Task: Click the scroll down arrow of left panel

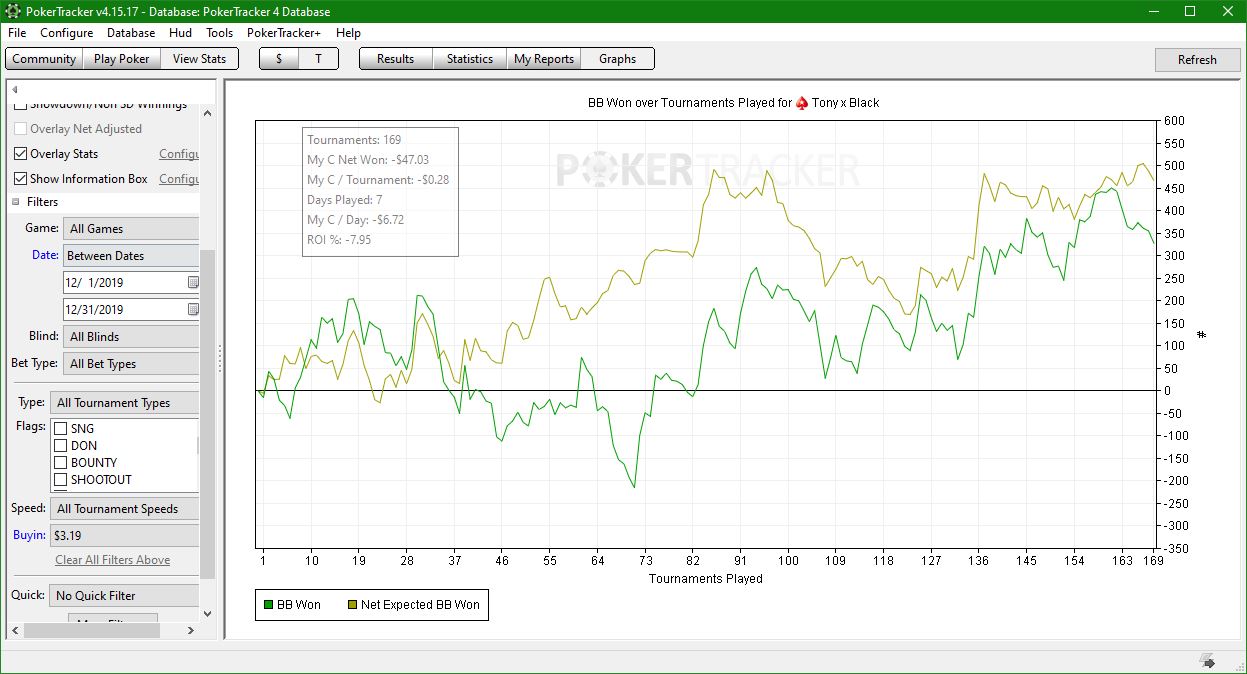Action: 208,614
